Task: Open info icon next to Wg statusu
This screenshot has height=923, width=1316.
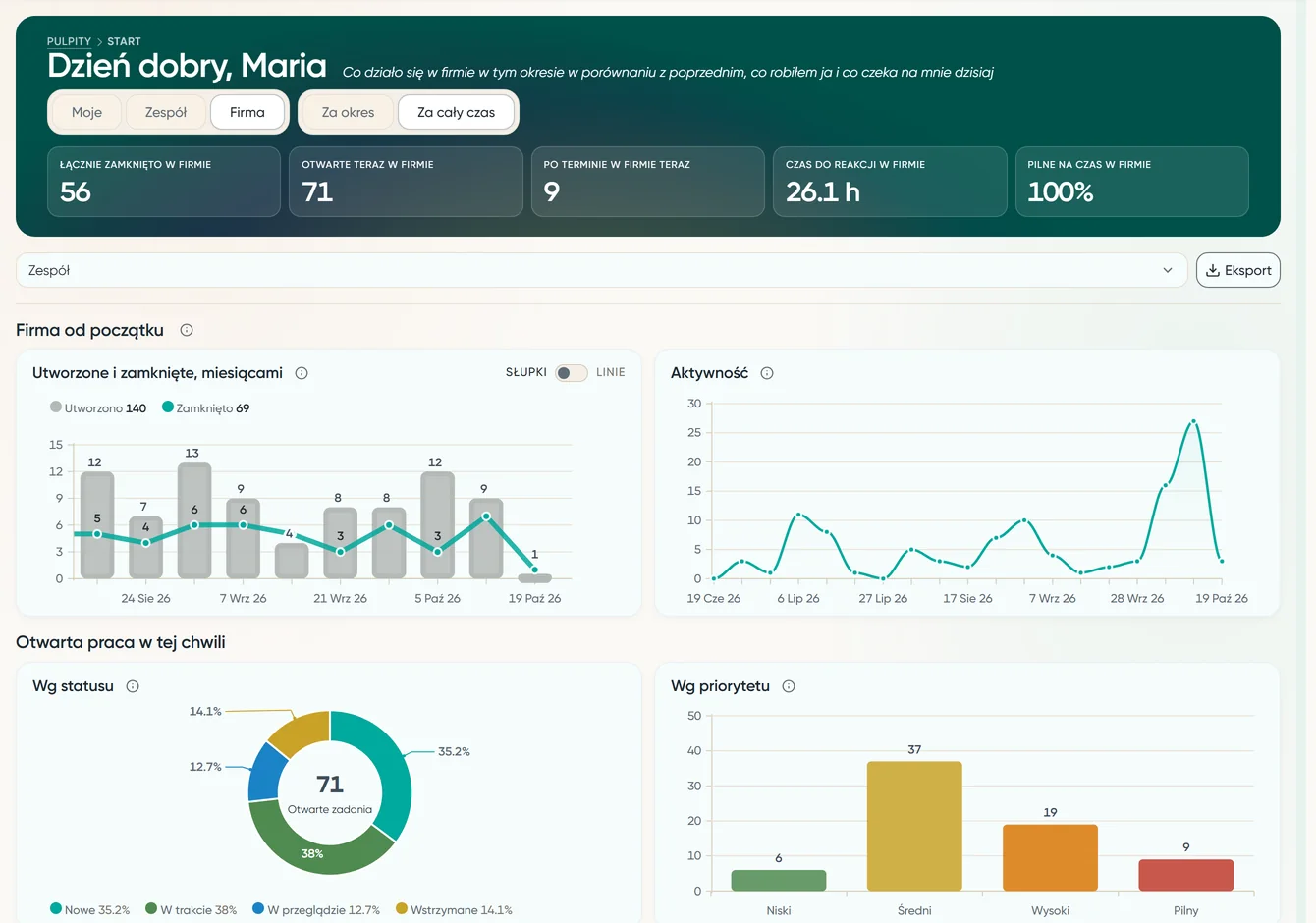Action: [x=133, y=686]
